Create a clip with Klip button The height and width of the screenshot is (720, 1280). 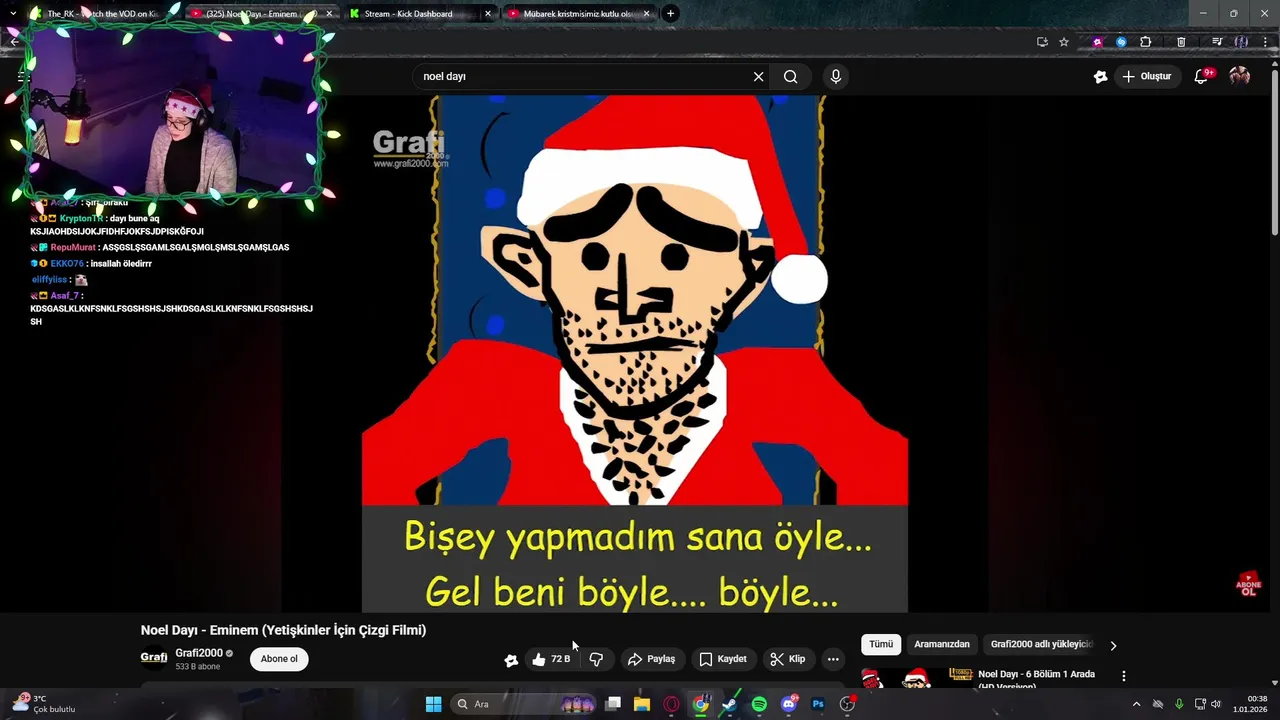click(788, 659)
